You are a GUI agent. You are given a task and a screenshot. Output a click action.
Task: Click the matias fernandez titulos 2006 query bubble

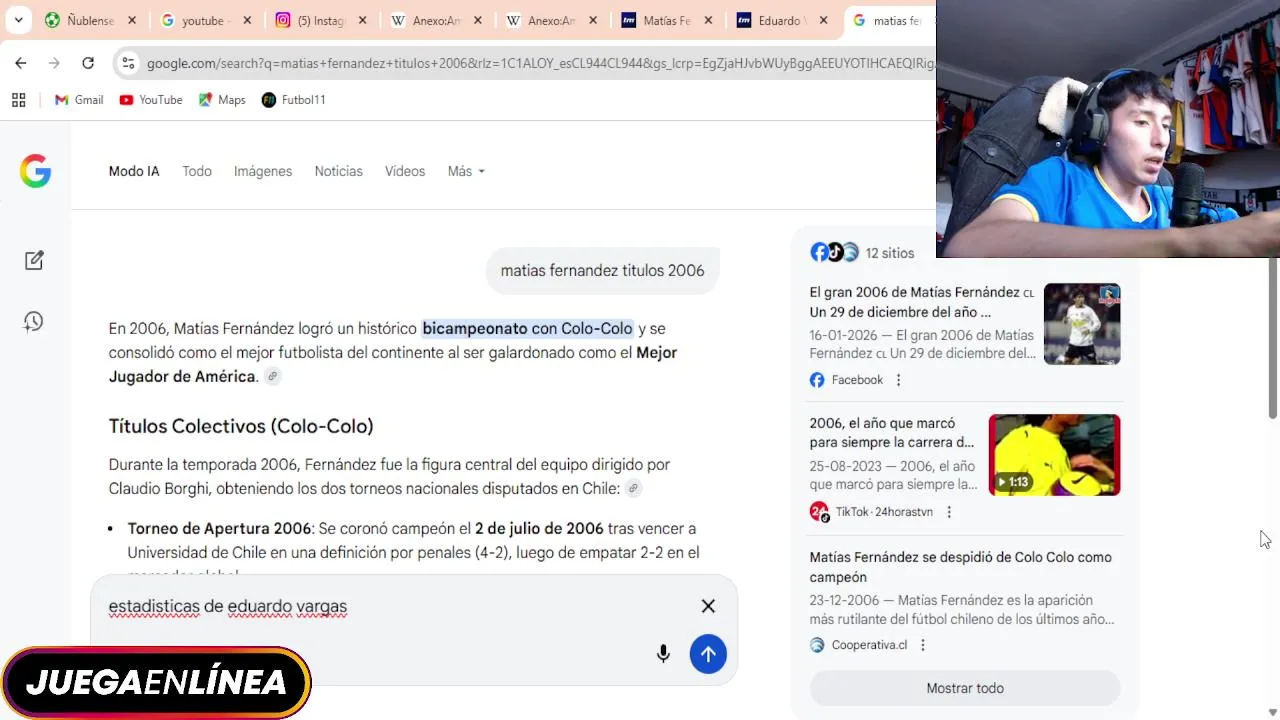(x=602, y=271)
